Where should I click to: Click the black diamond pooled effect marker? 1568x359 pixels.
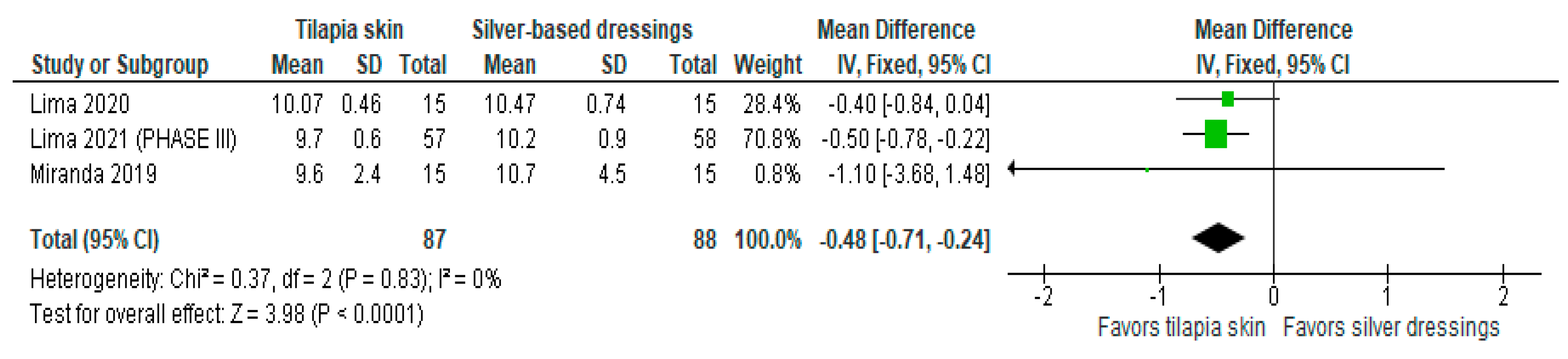point(1218,238)
